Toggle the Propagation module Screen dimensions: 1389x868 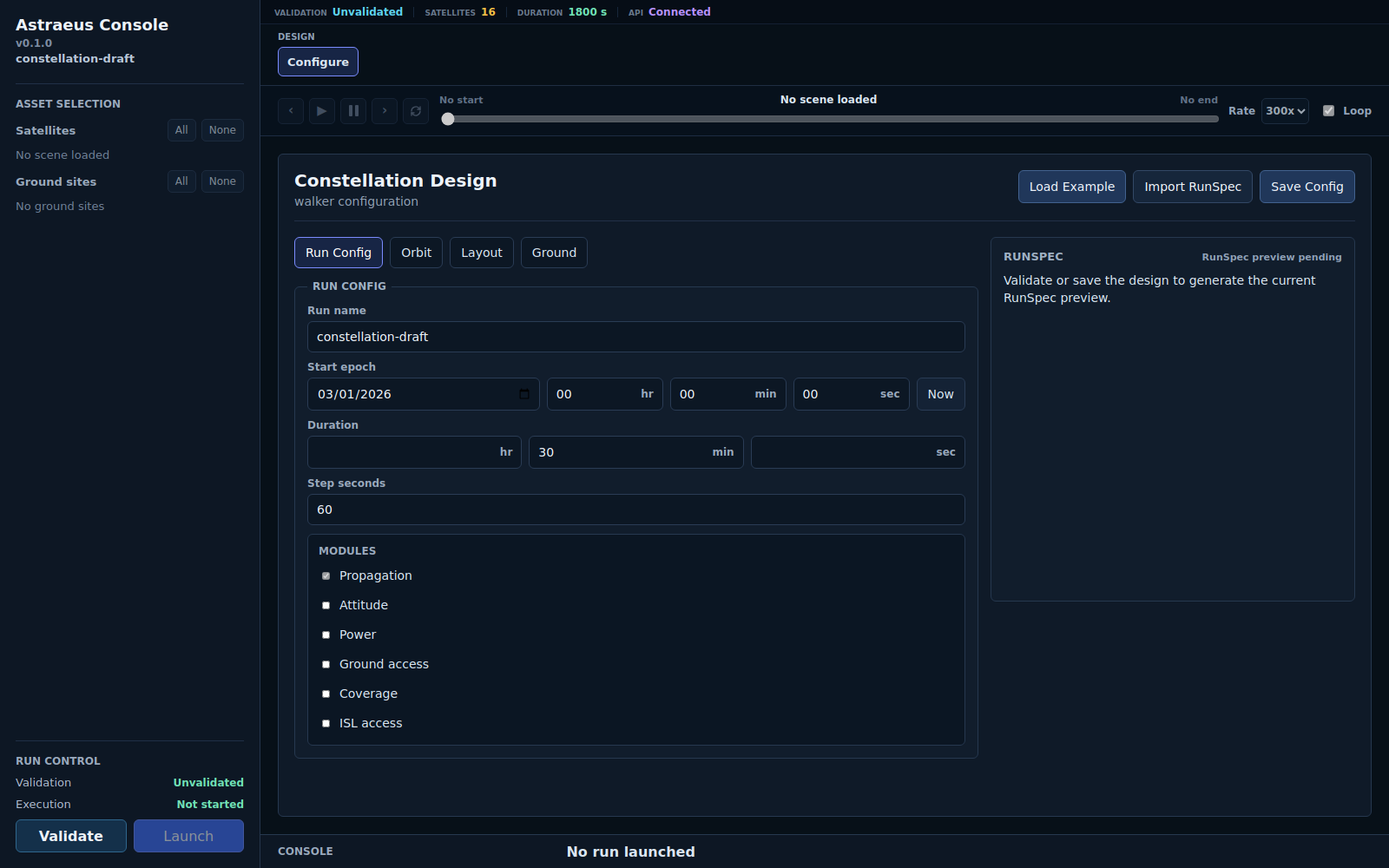click(326, 576)
